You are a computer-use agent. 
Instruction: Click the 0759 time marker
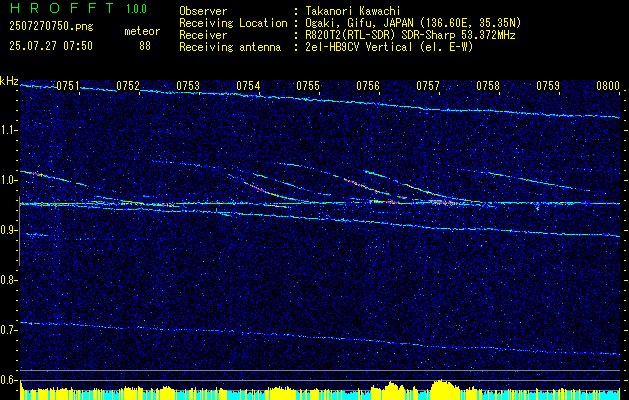point(548,86)
